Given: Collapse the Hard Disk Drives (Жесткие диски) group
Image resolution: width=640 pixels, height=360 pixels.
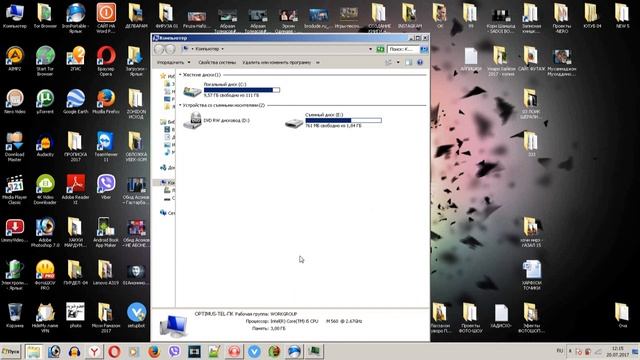Looking at the screenshot, I should (x=180, y=75).
